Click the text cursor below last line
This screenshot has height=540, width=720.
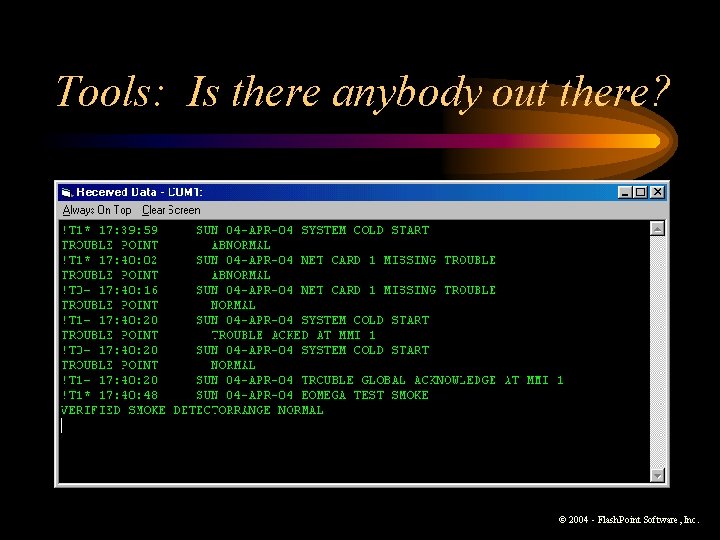62,426
